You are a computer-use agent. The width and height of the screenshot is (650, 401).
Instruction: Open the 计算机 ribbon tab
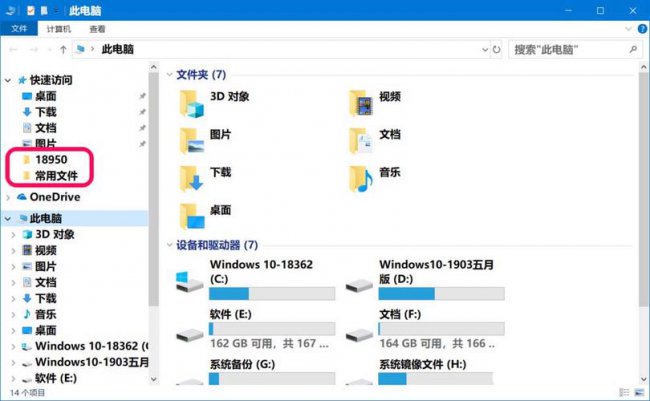58,29
